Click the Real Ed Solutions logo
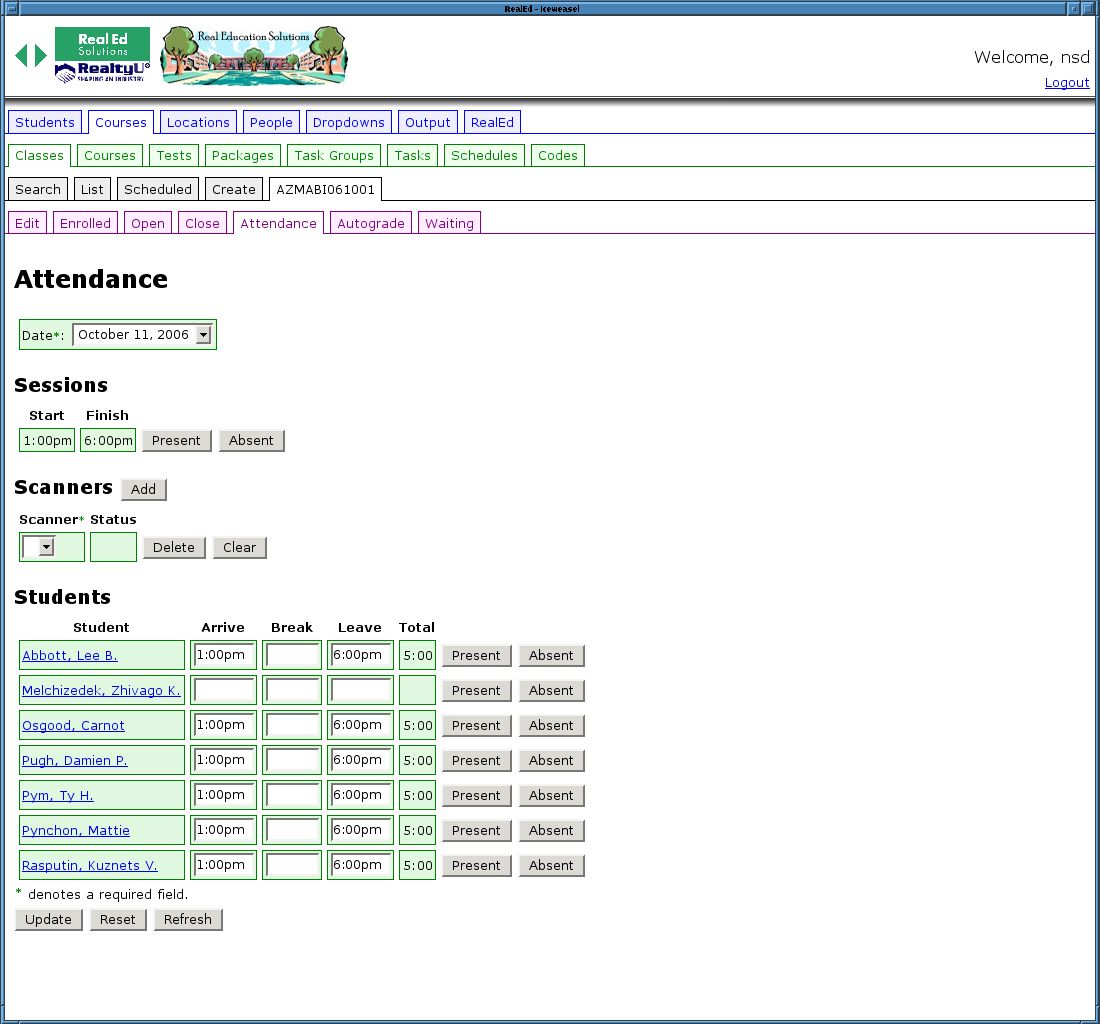 pos(102,55)
